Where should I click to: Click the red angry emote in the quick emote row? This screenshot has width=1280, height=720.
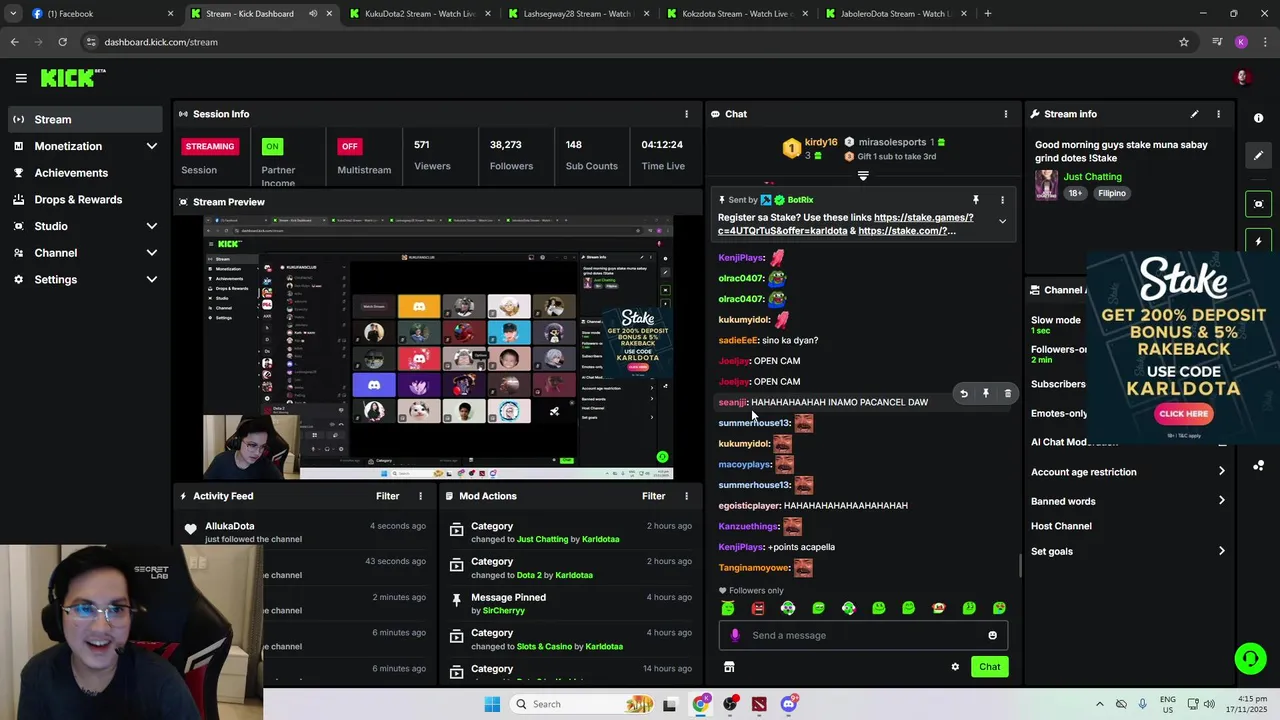click(x=758, y=608)
